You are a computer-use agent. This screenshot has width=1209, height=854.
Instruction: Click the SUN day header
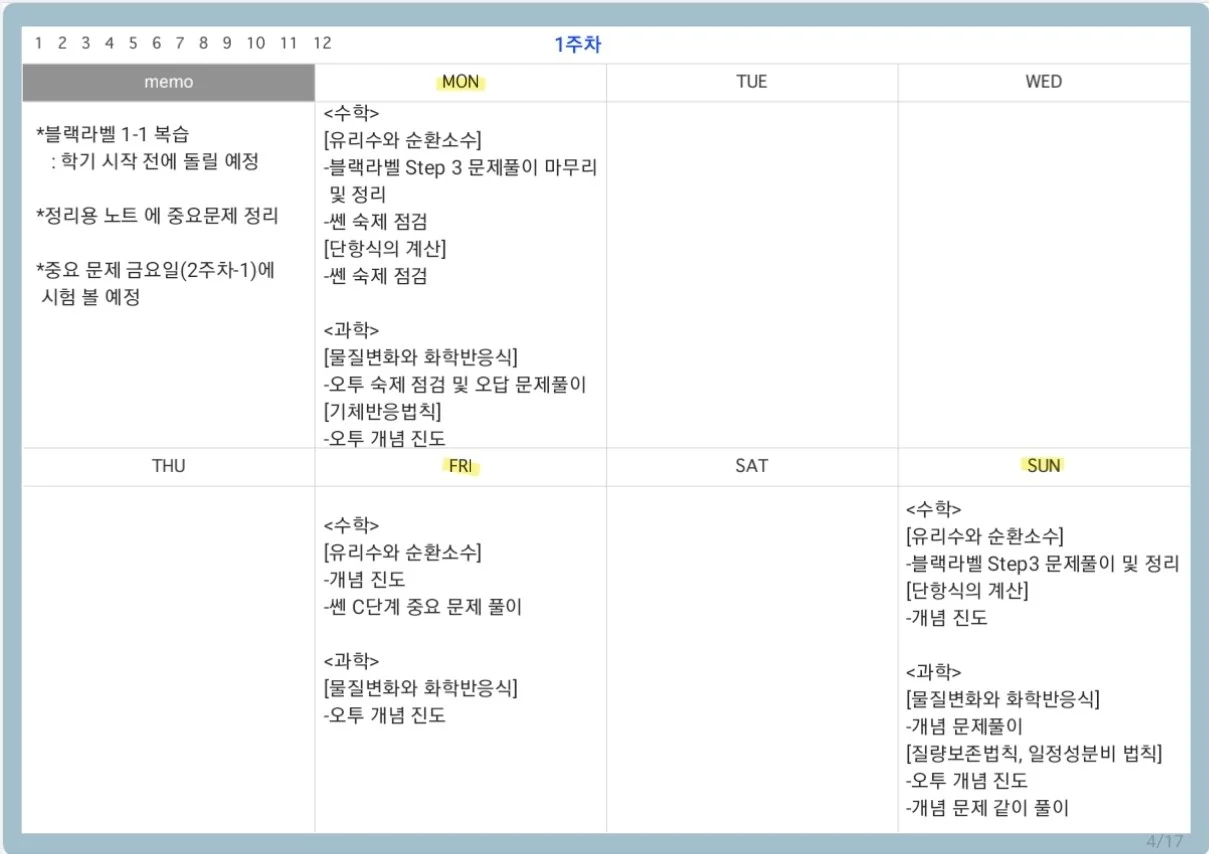[1044, 466]
